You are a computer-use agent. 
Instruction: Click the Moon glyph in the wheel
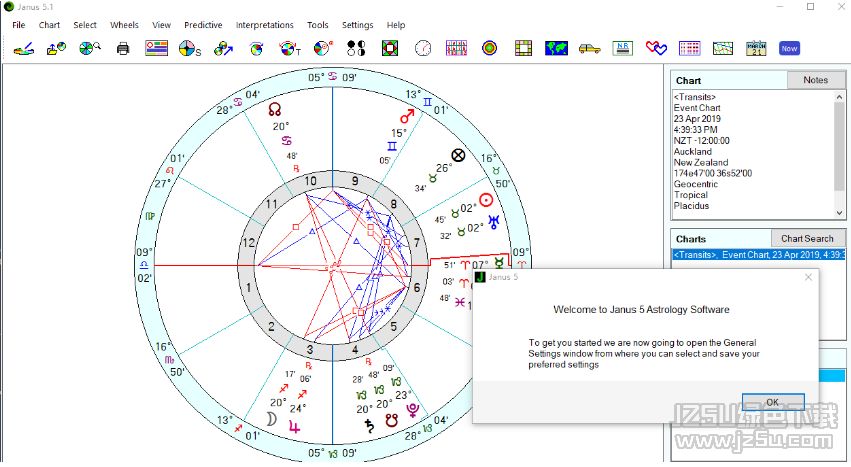click(271, 418)
